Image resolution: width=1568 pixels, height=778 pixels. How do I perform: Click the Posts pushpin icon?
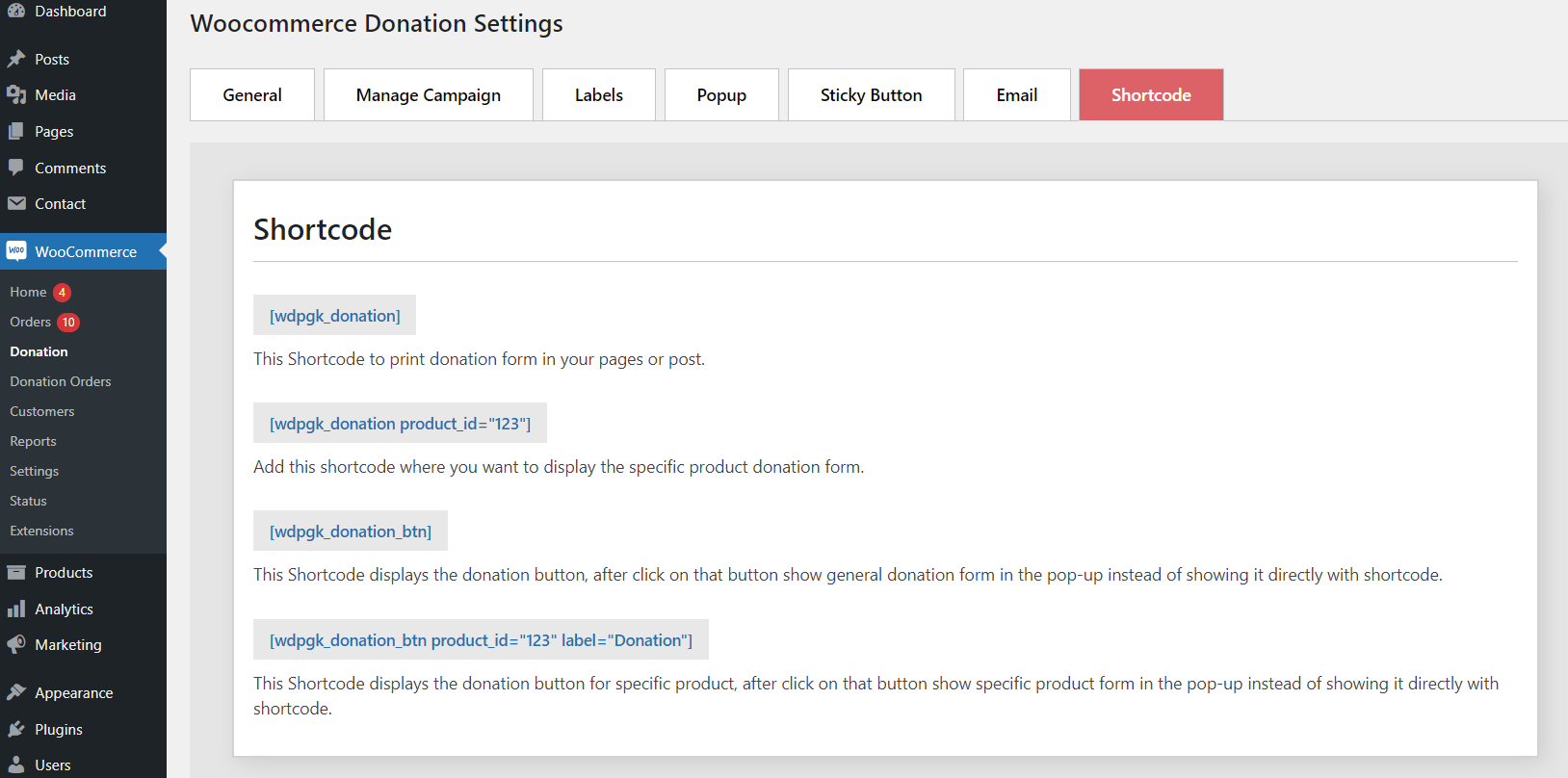(16, 59)
